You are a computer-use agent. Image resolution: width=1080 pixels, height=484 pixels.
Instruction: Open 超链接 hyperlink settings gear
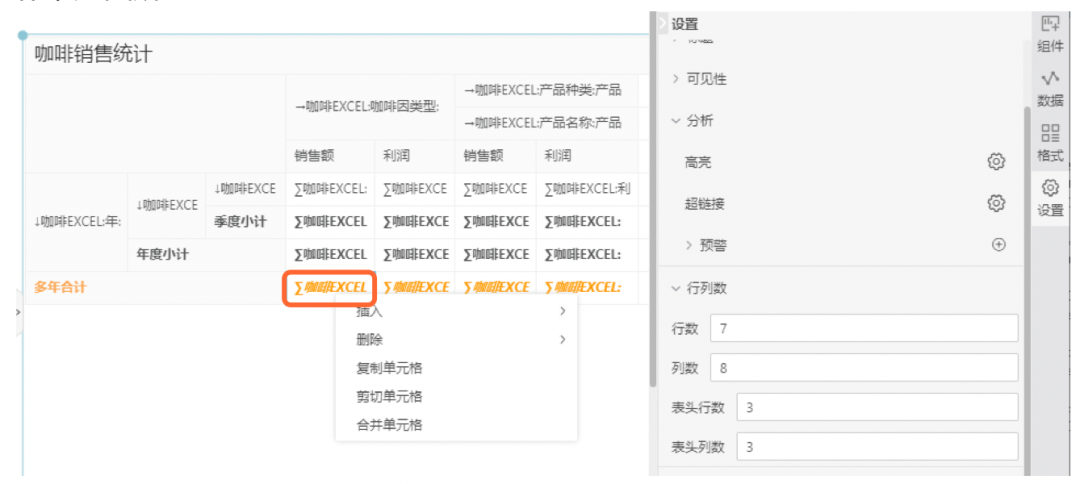click(996, 204)
